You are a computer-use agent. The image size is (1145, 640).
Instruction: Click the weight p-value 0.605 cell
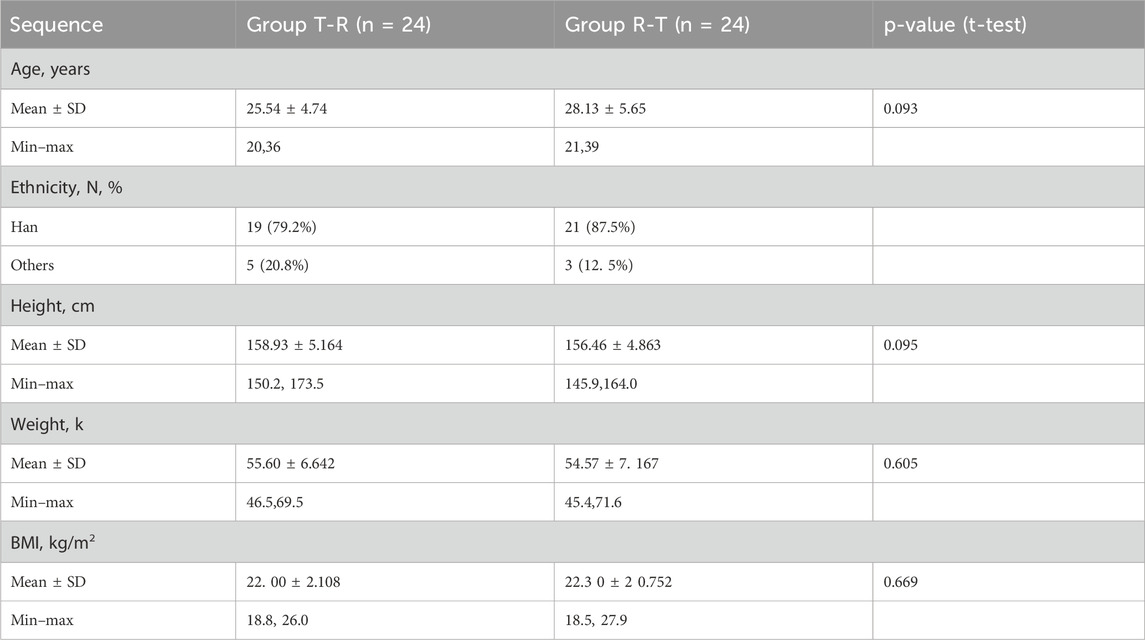[901, 463]
